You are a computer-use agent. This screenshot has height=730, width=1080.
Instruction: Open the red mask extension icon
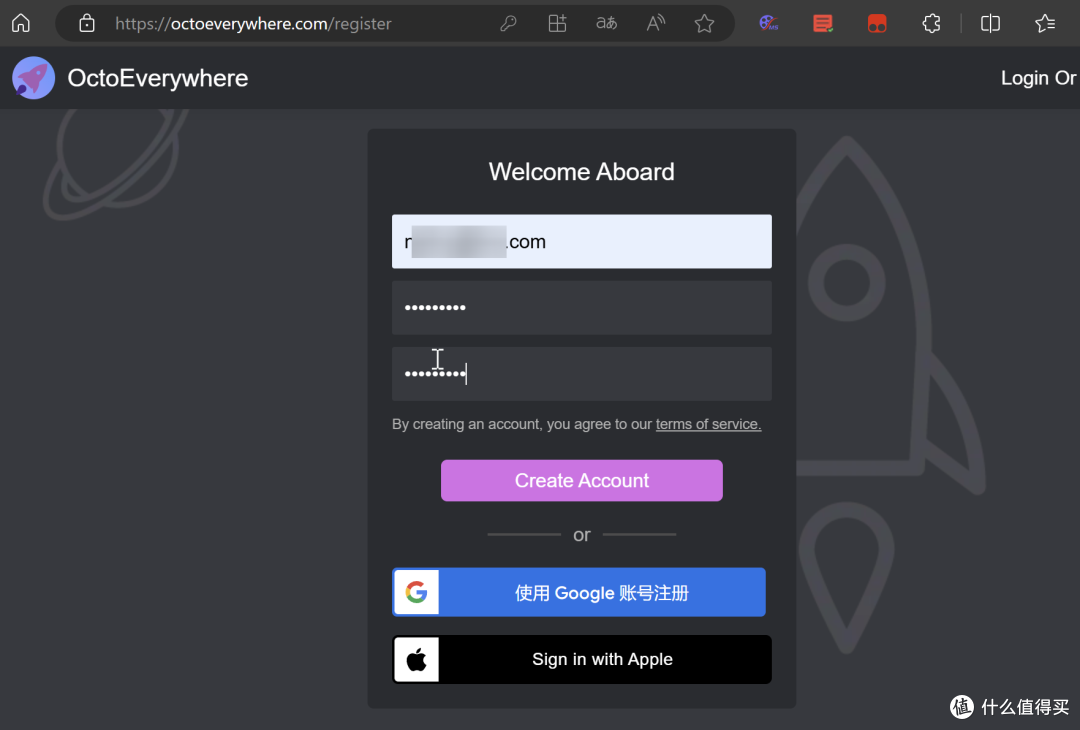877,23
